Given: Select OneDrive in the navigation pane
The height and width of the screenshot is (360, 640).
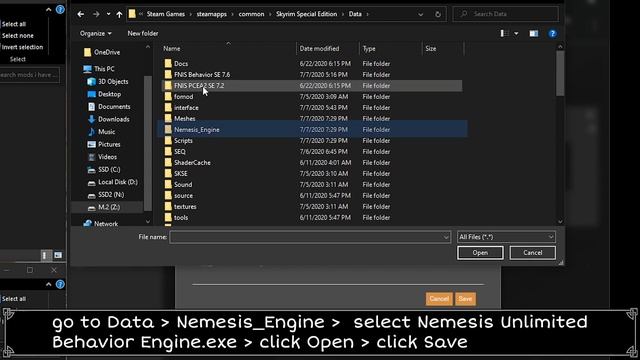Looking at the screenshot, I should pos(102,52).
